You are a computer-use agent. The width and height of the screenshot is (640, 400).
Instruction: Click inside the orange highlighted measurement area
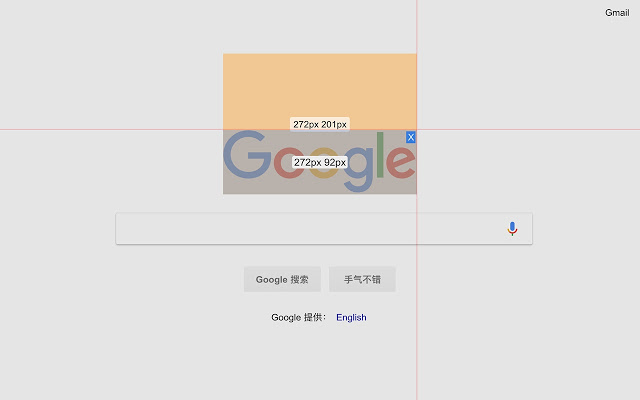pos(320,91)
